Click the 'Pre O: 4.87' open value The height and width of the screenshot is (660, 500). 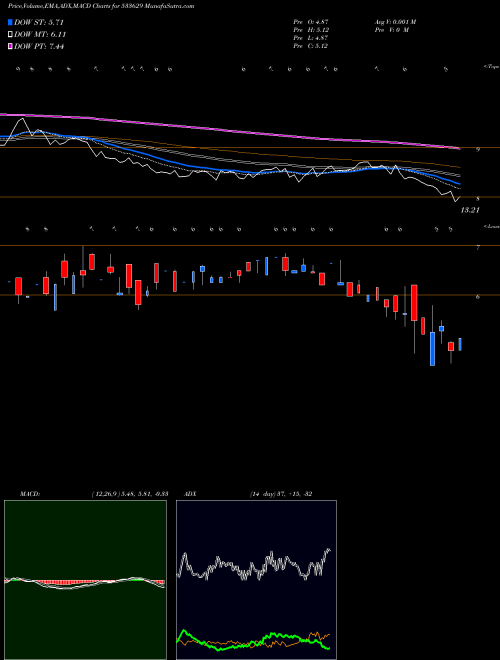(x=311, y=22)
